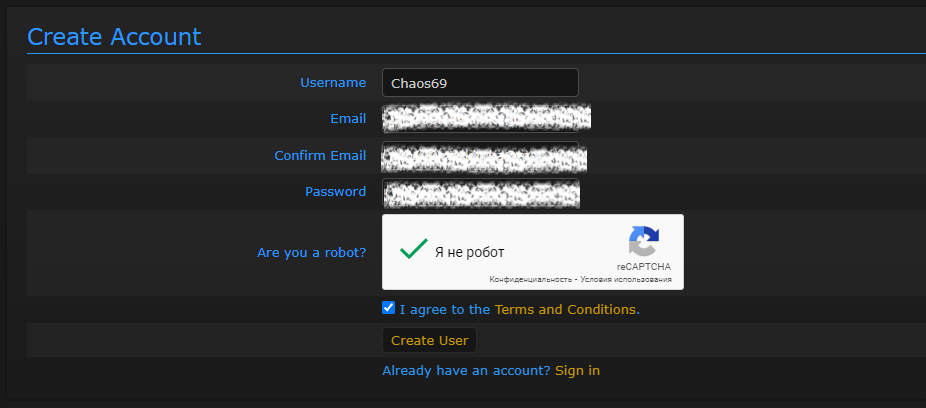
Task: Click the Password label text
Action: [335, 191]
